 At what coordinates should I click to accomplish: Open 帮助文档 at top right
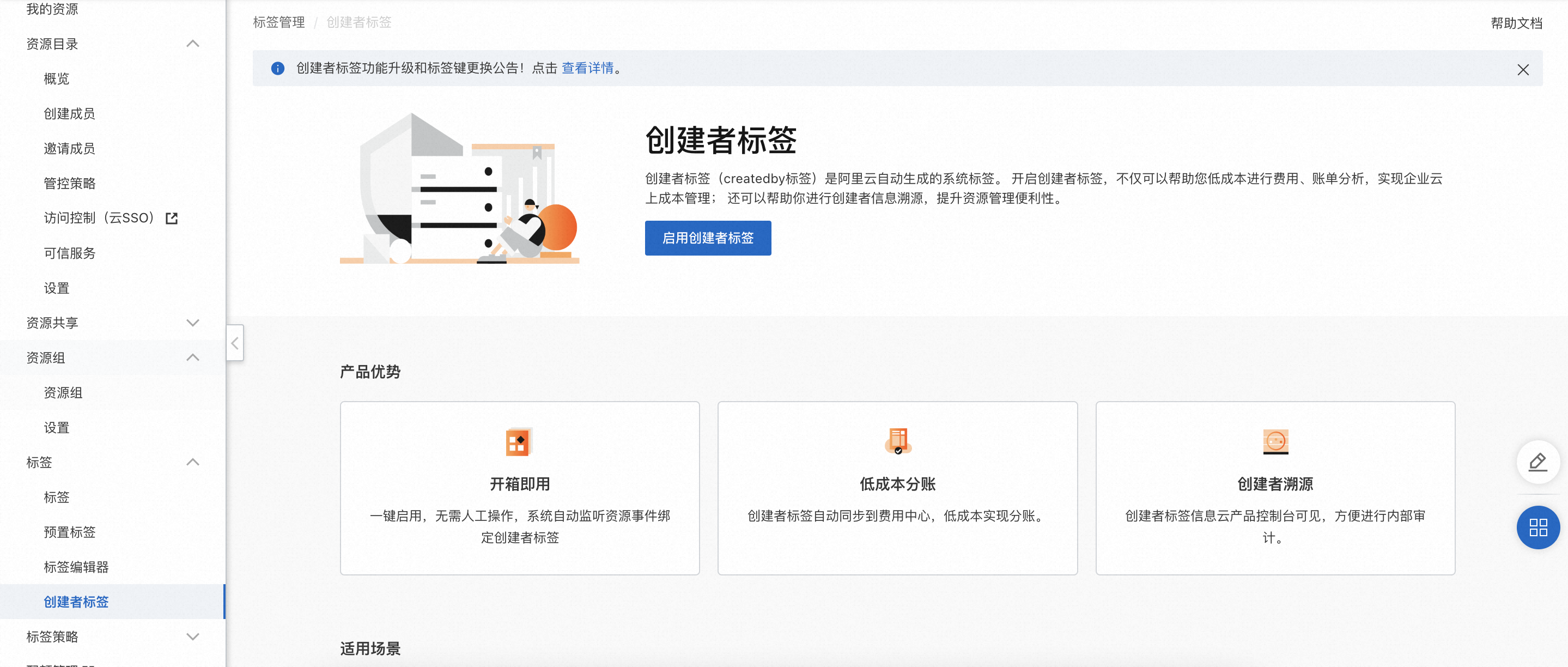1516,23
